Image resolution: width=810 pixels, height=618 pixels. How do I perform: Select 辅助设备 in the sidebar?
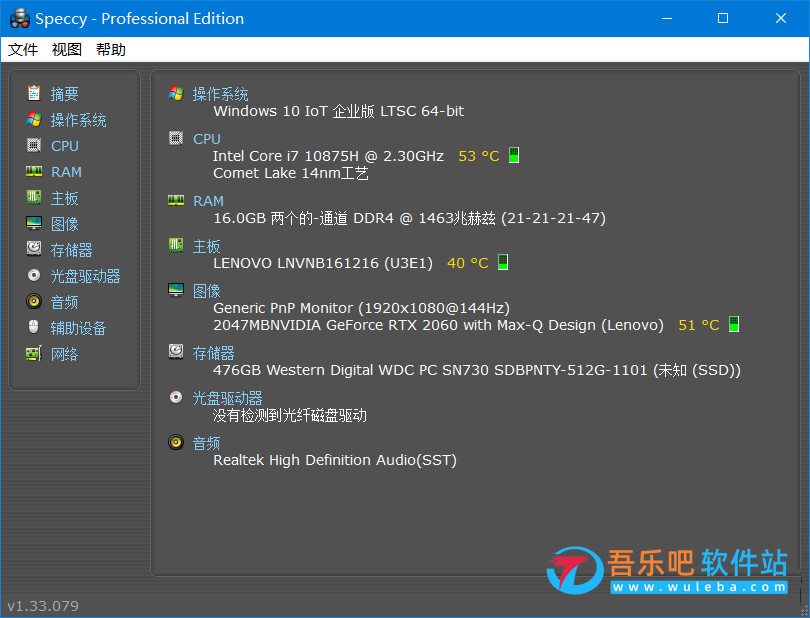tap(78, 328)
